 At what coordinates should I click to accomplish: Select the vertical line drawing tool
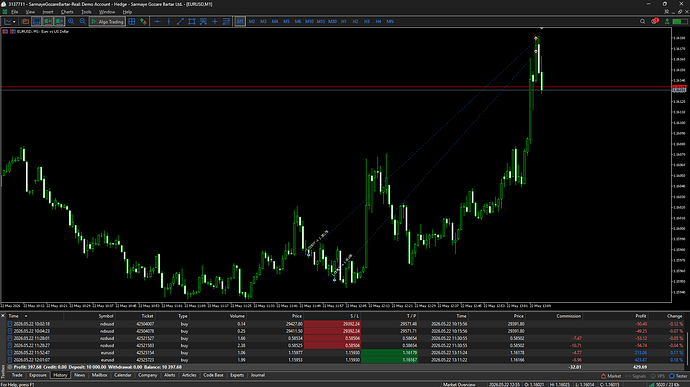pos(169,21)
